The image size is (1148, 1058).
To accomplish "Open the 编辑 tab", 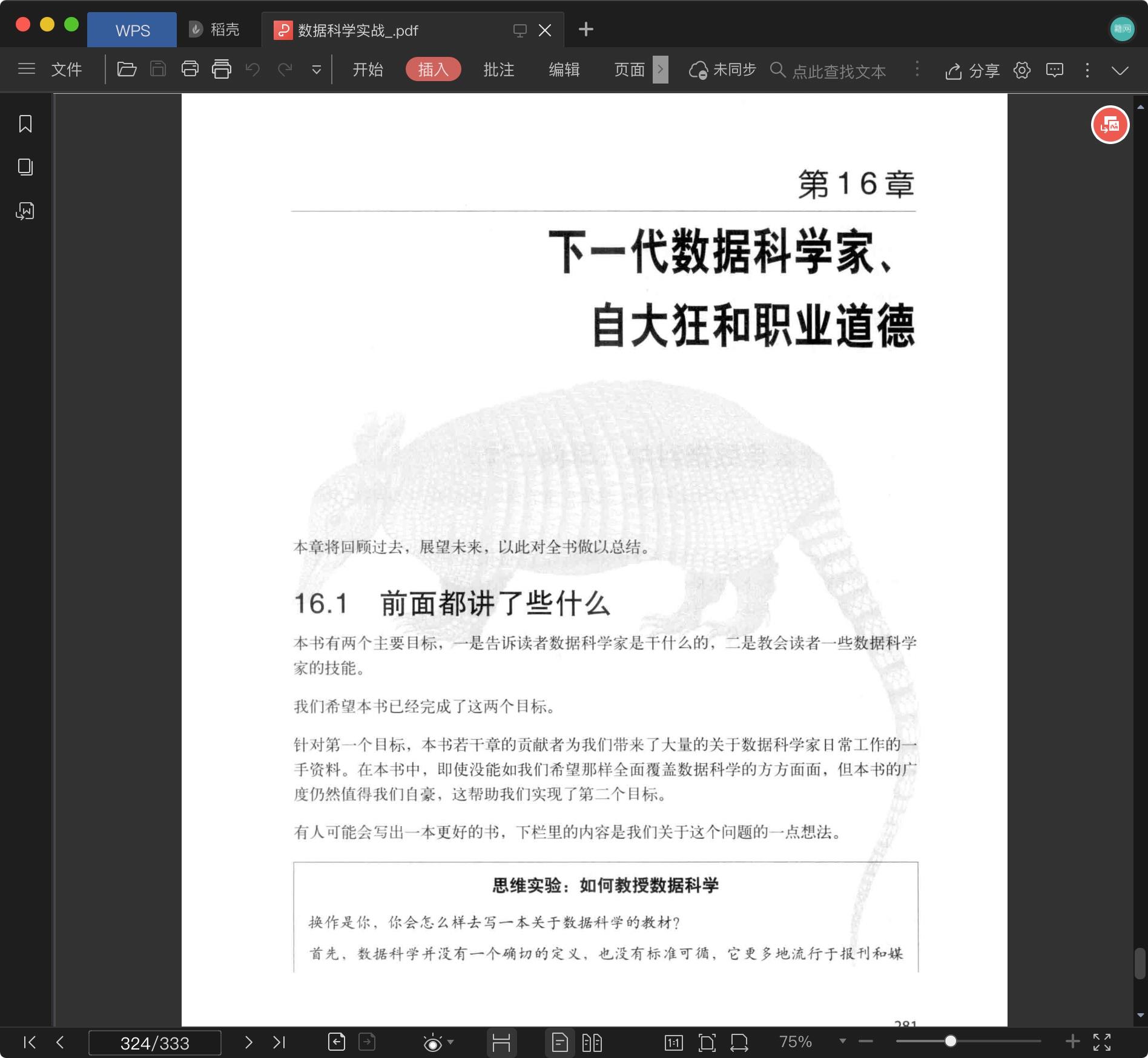I will (564, 70).
